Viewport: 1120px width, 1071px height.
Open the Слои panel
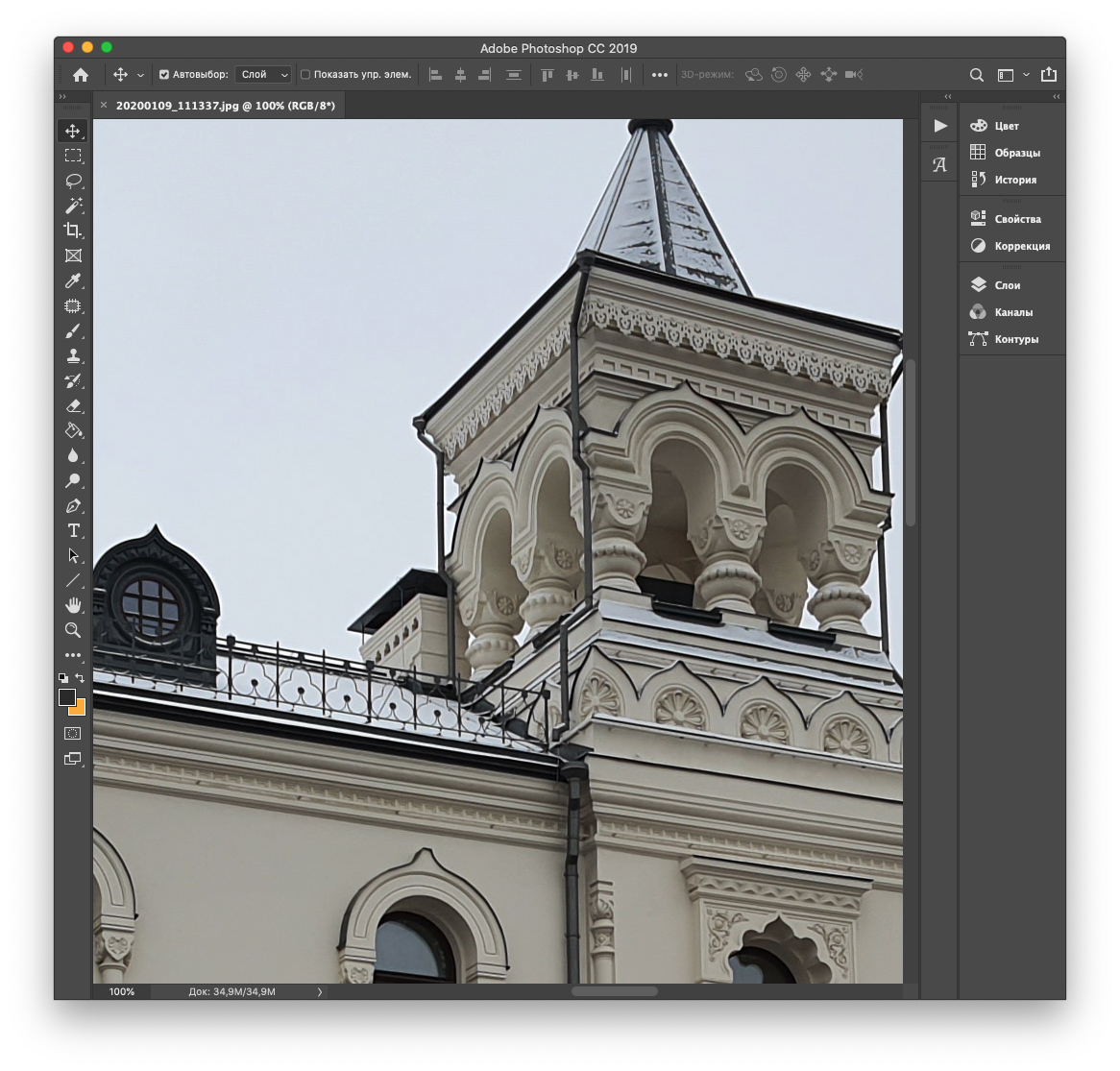coord(1007,285)
